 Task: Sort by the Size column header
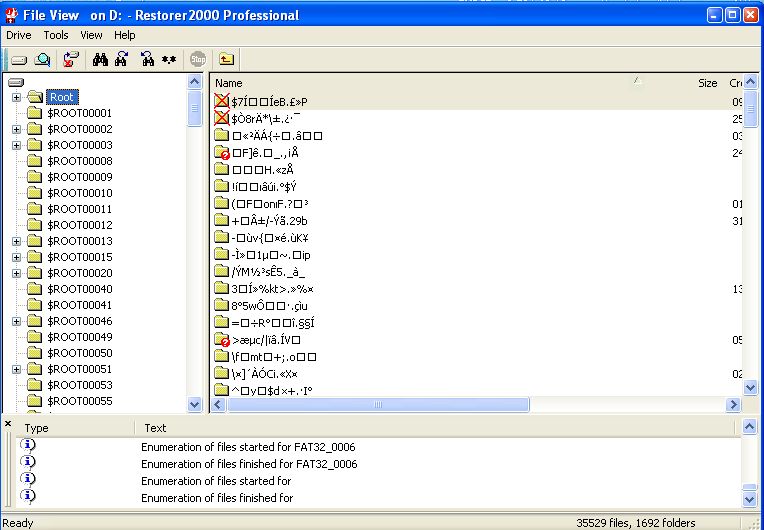tap(707, 83)
